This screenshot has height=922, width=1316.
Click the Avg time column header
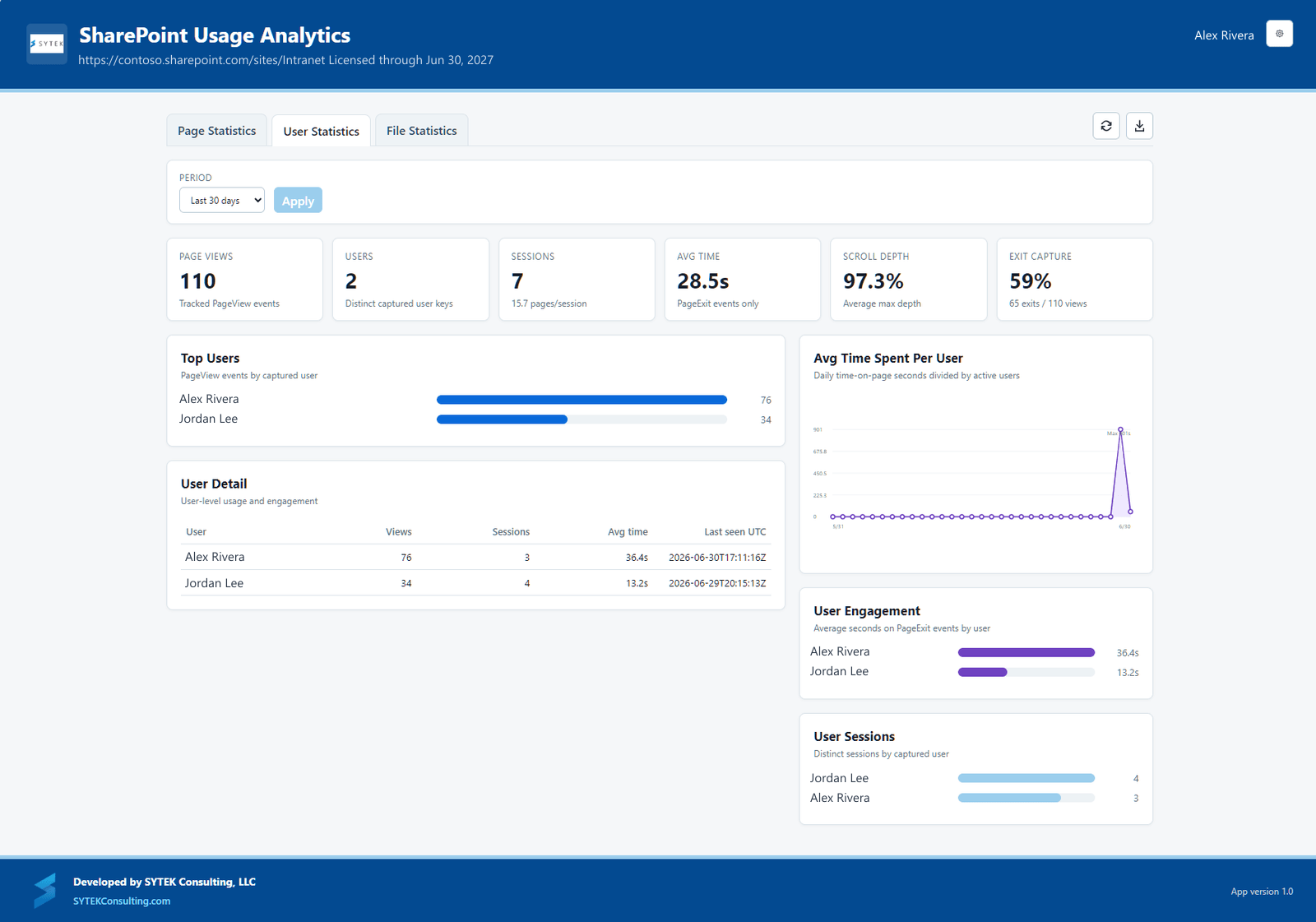[628, 532]
